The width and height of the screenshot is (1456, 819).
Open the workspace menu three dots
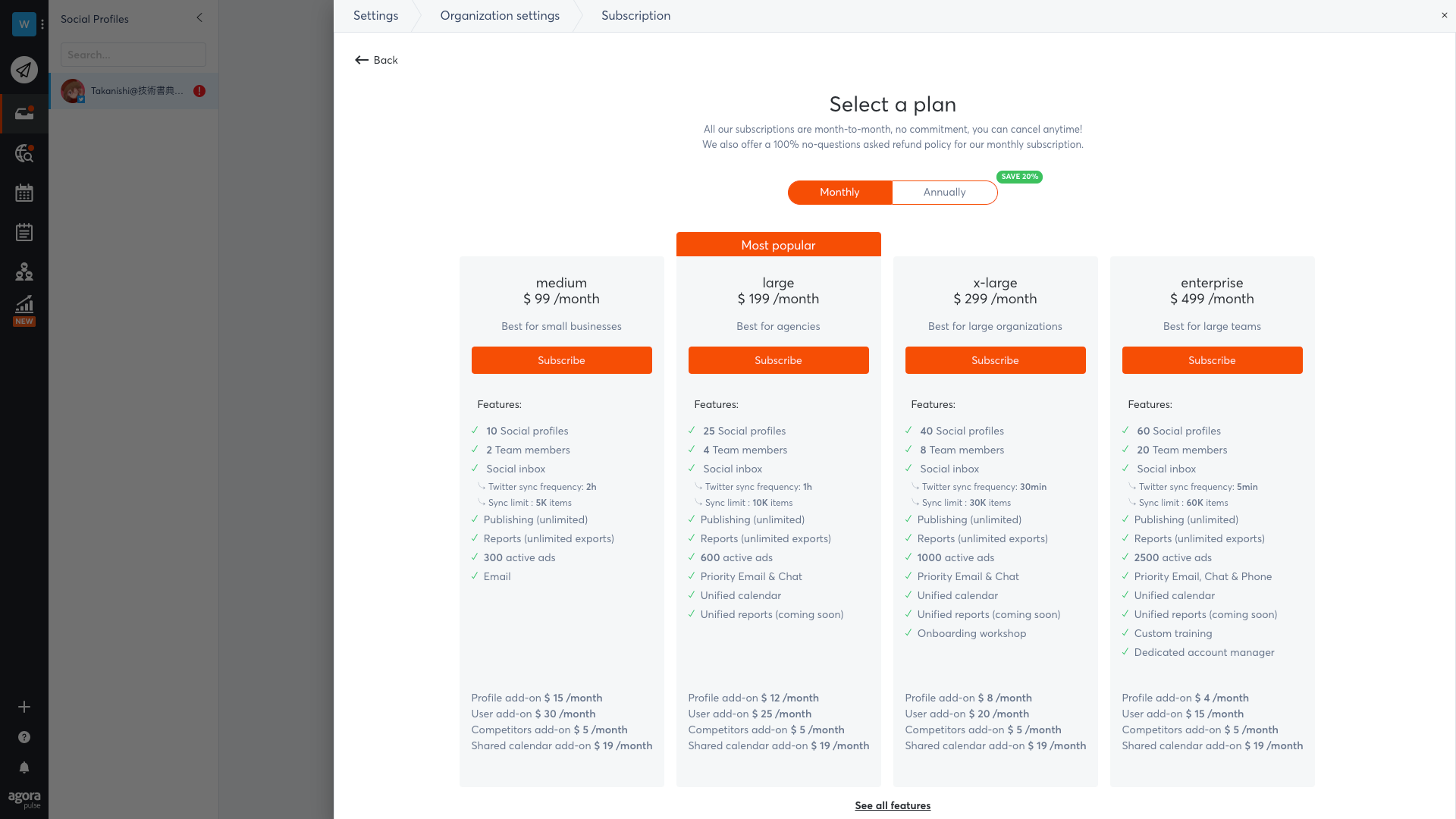42,24
